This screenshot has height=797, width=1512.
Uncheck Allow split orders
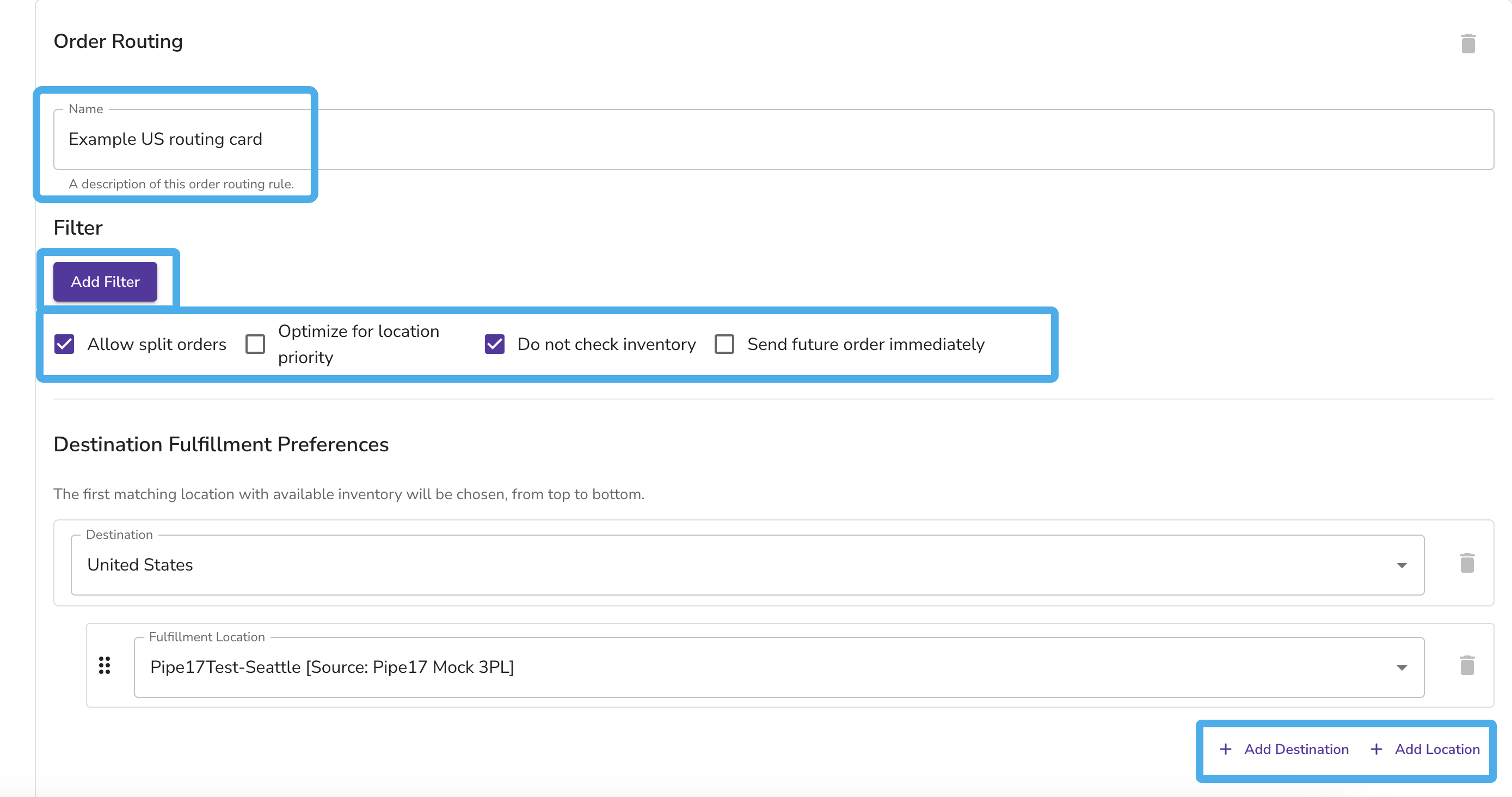pos(65,344)
